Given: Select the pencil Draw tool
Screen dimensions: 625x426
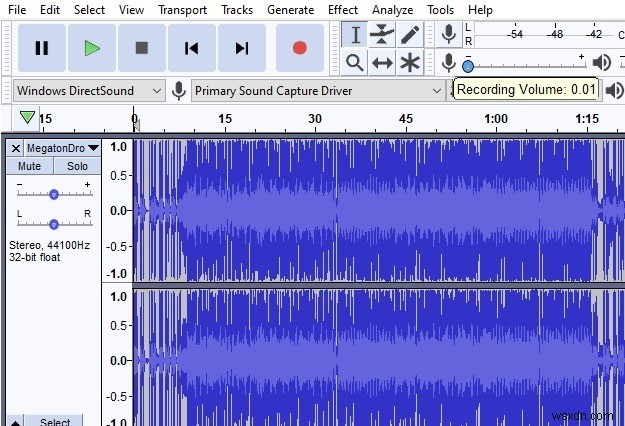Looking at the screenshot, I should [x=410, y=35].
